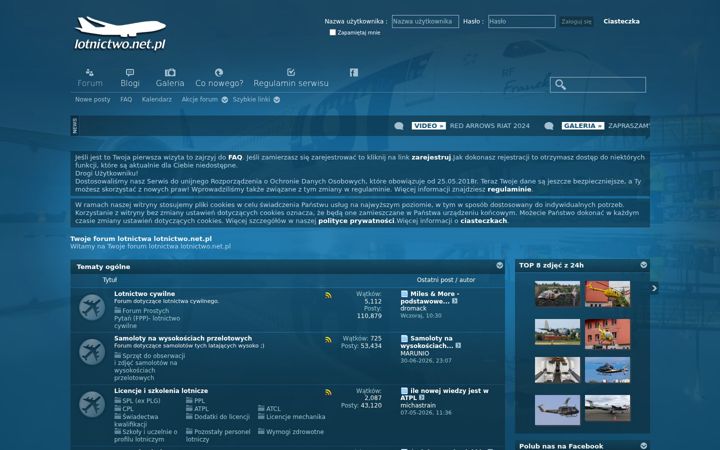Open the Forum tab icon
Screen dimensions: 720x450
(90, 73)
